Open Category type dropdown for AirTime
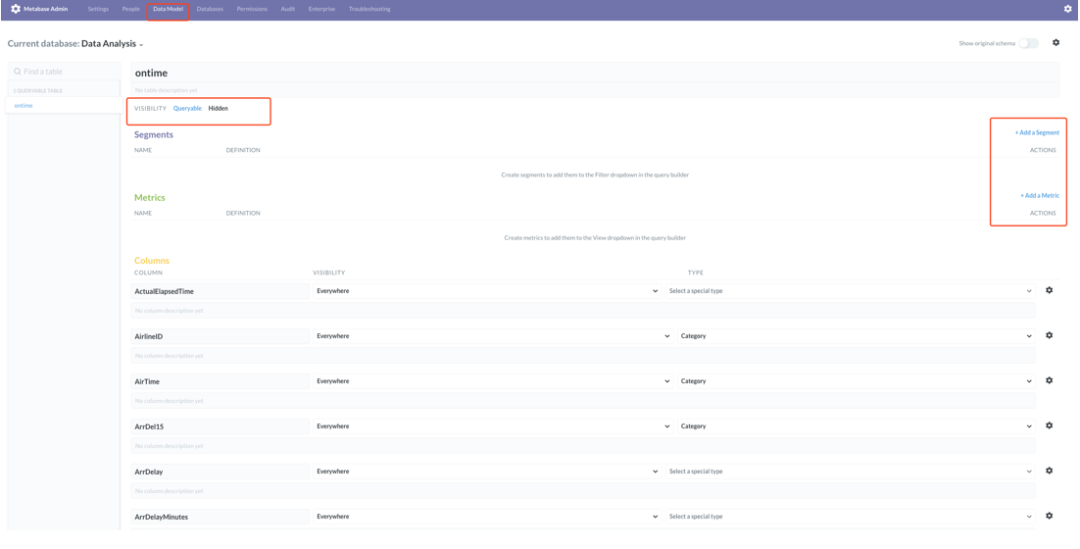Screen dimensions: 1080x549 point(856,381)
